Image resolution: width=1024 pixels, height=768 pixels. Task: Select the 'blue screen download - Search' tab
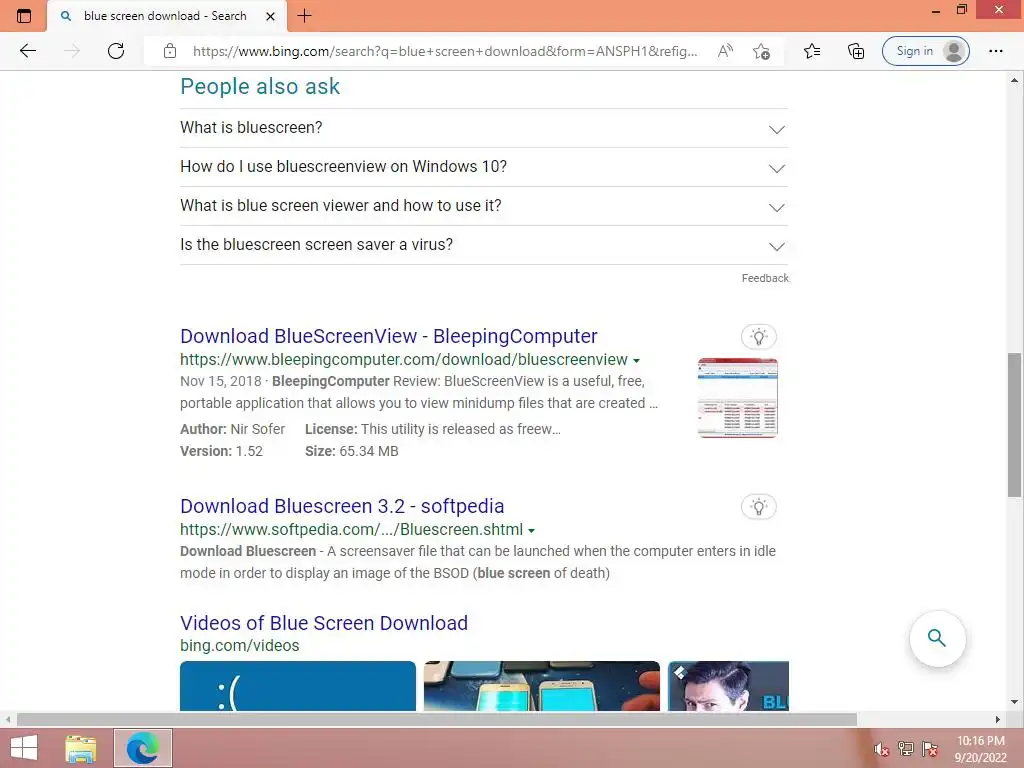point(165,16)
